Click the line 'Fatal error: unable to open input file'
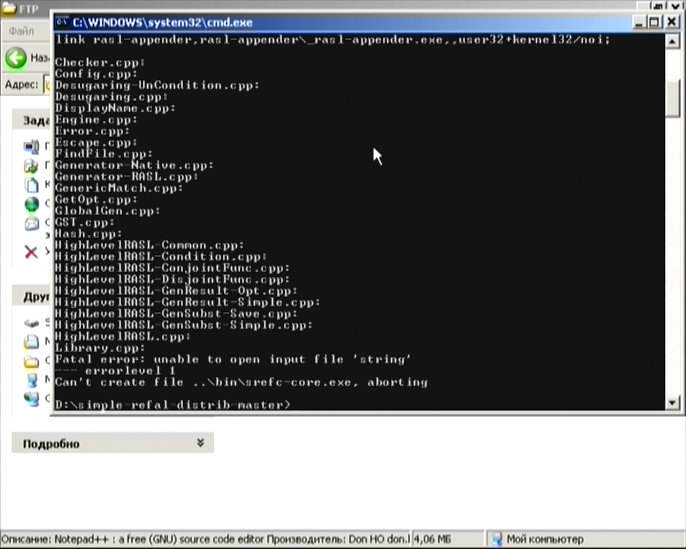The height and width of the screenshot is (549, 686). click(x=233, y=360)
